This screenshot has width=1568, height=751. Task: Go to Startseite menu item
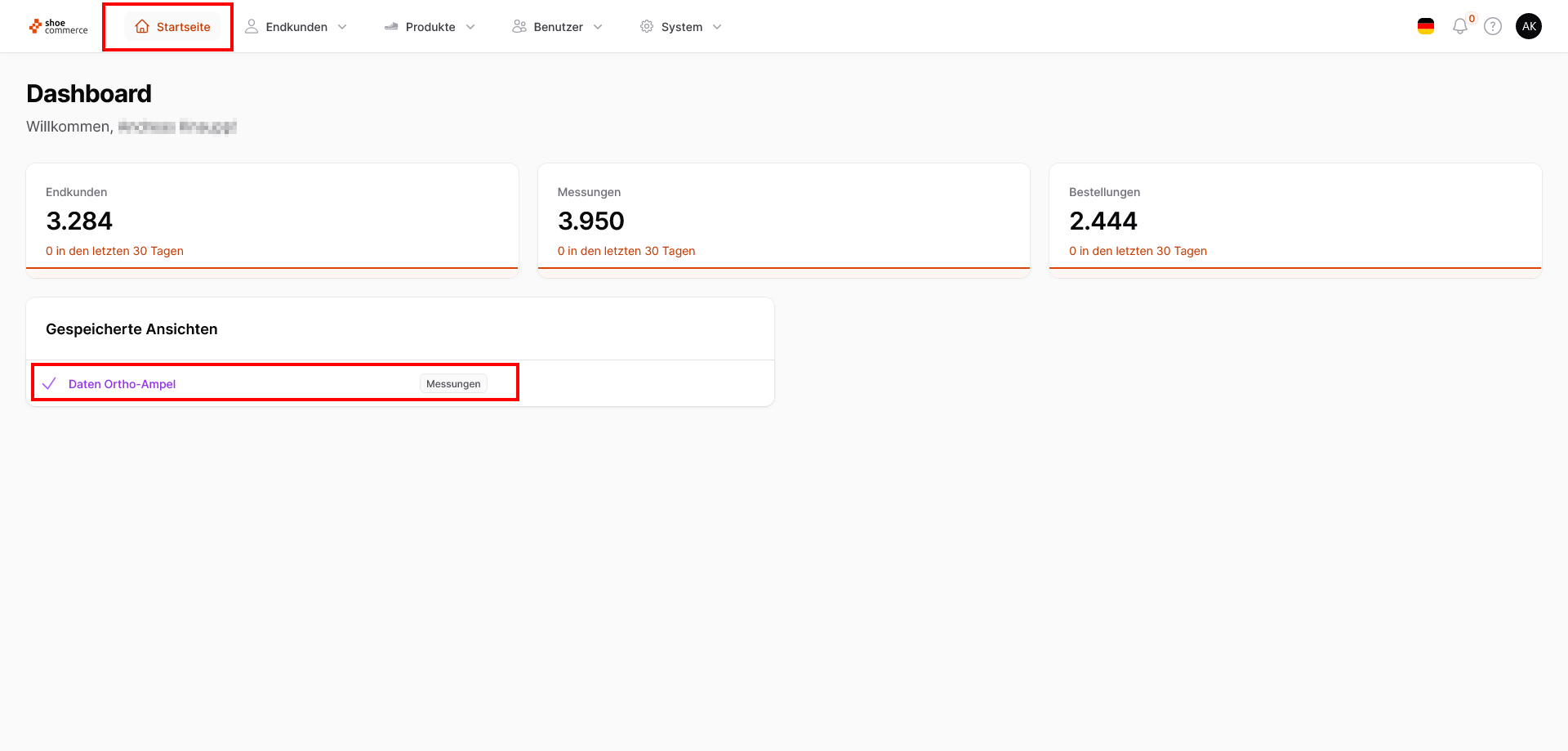coord(183,27)
